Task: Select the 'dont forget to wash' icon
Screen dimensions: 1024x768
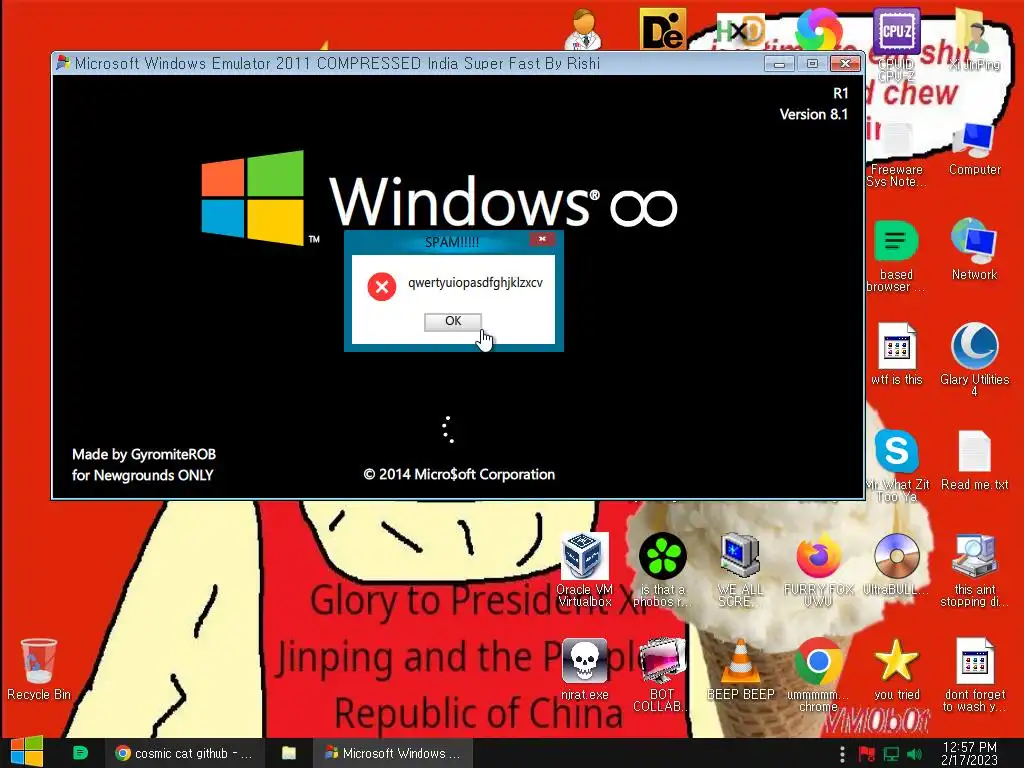Action: [974, 675]
